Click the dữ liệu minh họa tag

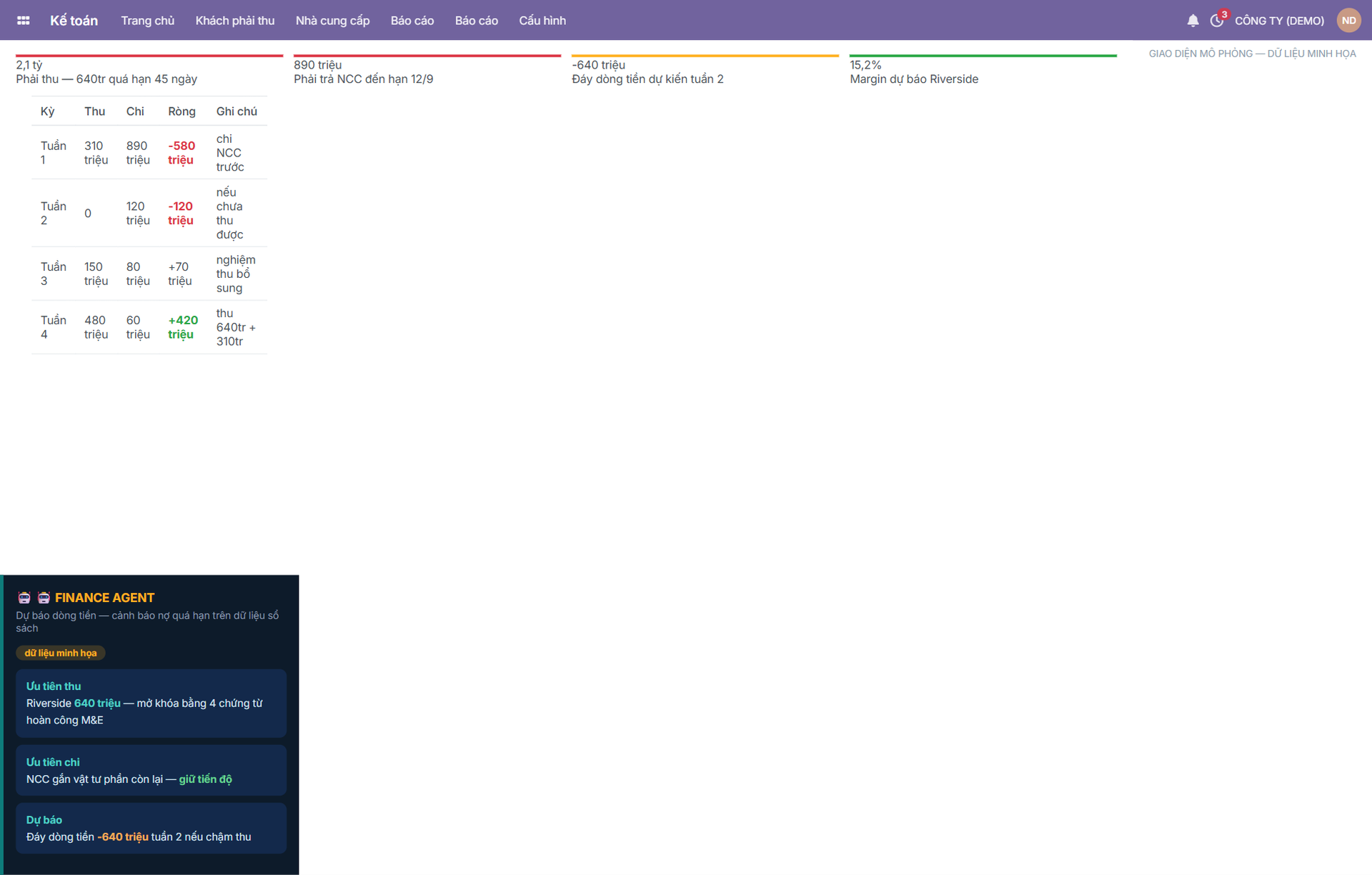tap(61, 653)
